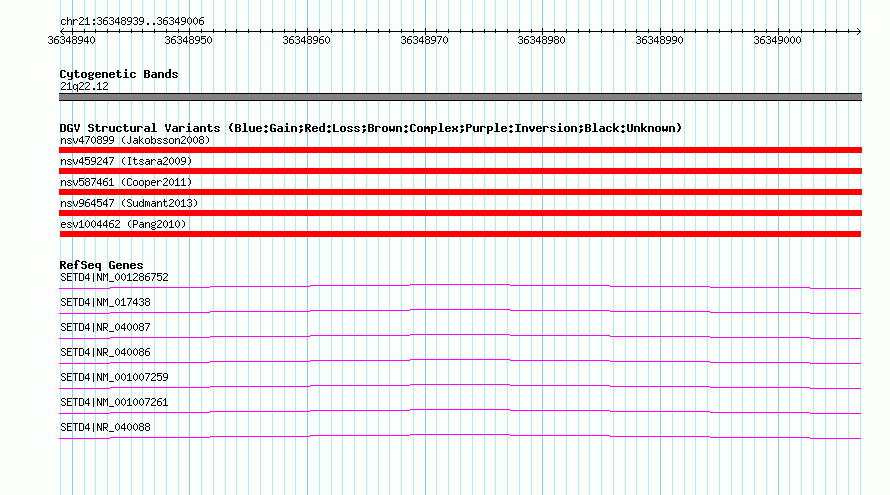Click the red bar under nsv587461

tap(460, 192)
